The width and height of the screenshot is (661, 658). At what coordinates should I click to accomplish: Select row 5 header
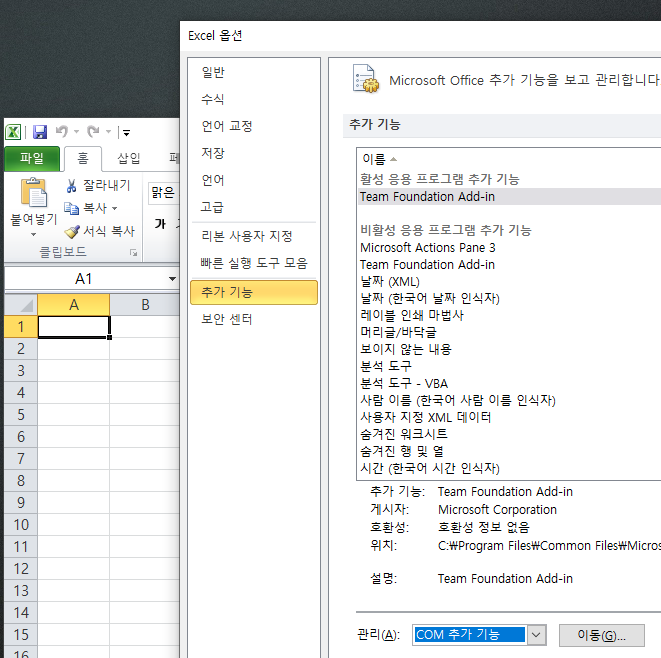point(21,414)
